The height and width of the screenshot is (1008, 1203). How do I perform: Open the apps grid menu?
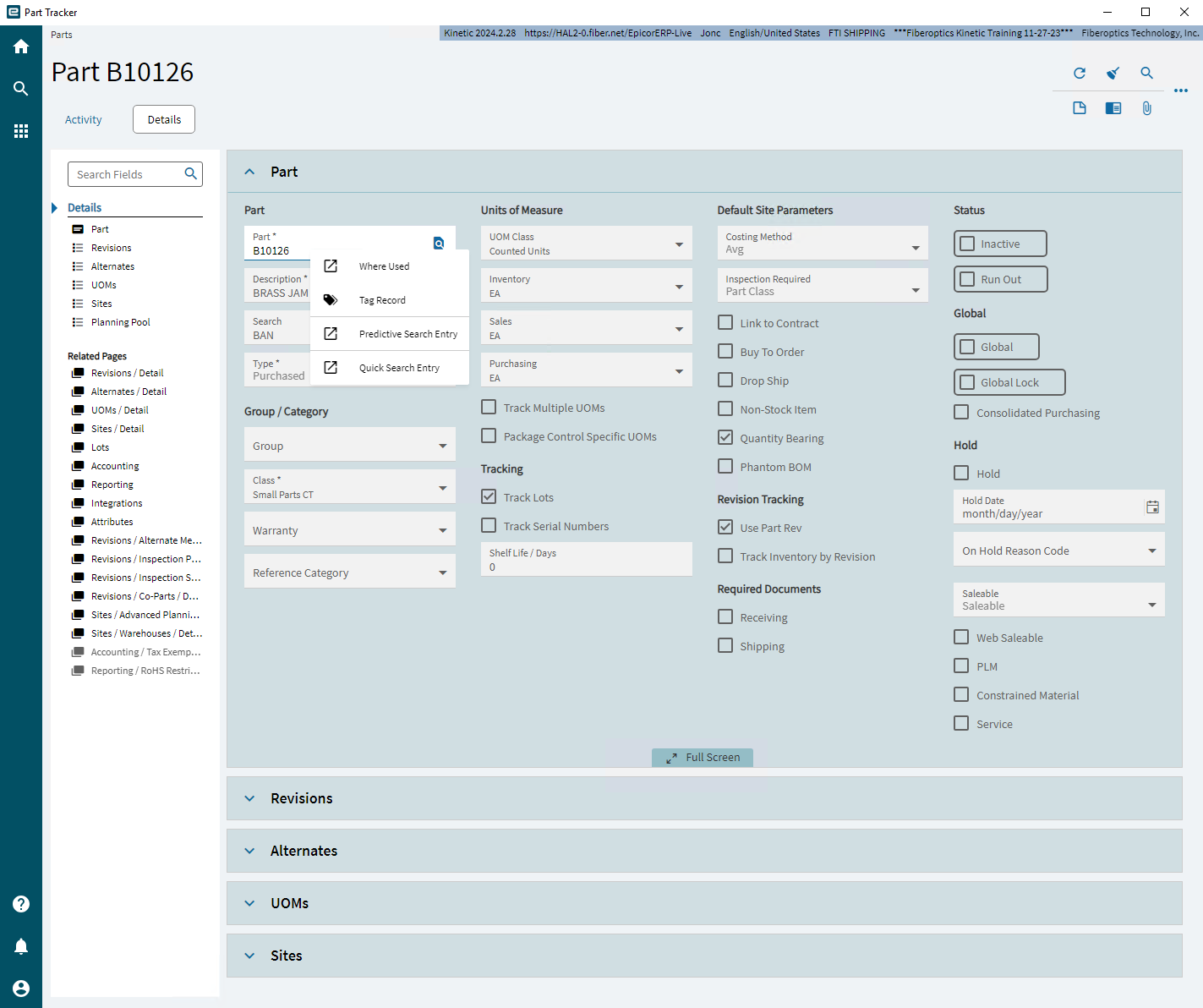[x=21, y=131]
